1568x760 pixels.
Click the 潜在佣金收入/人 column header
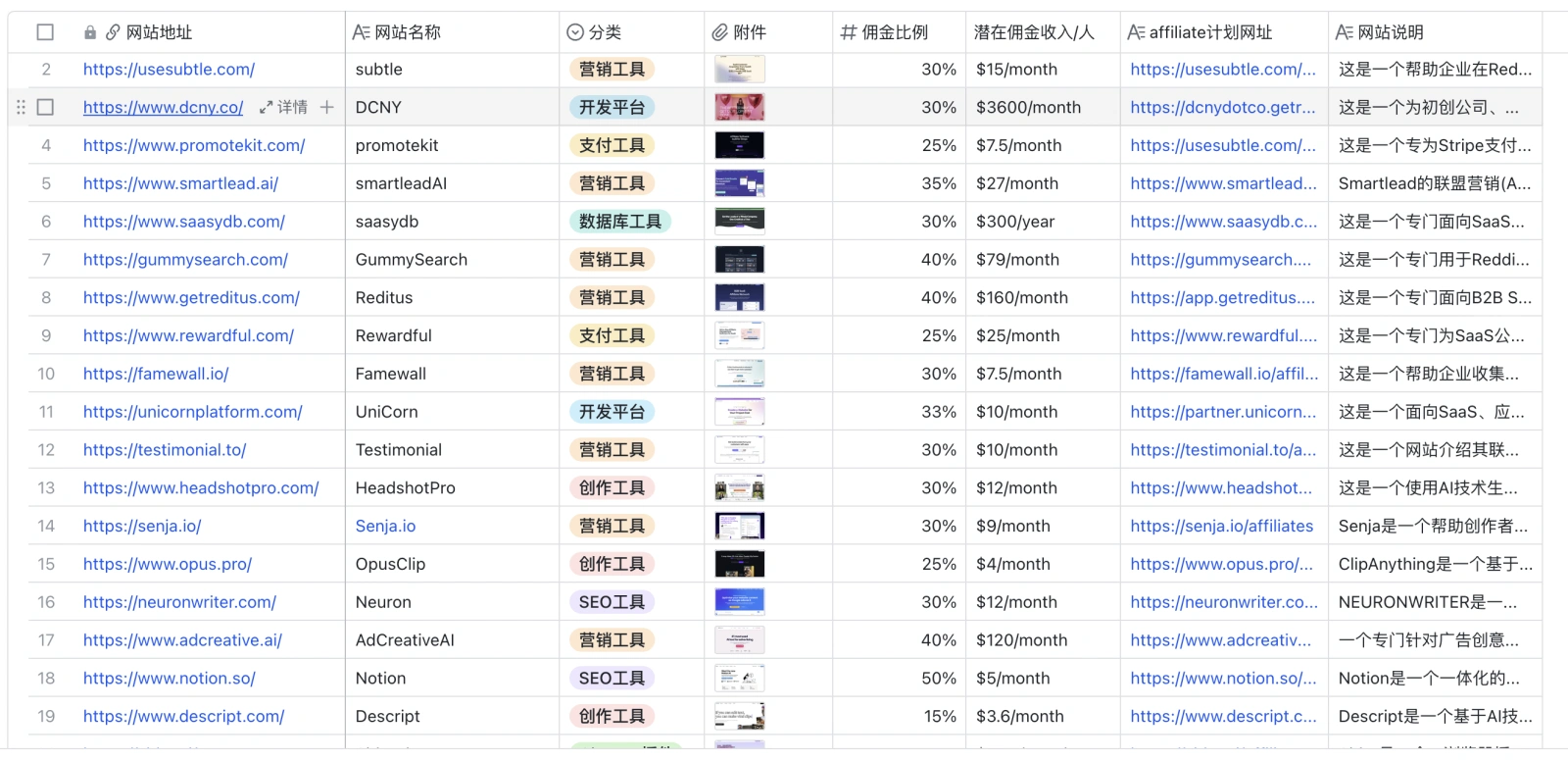[x=1033, y=32]
